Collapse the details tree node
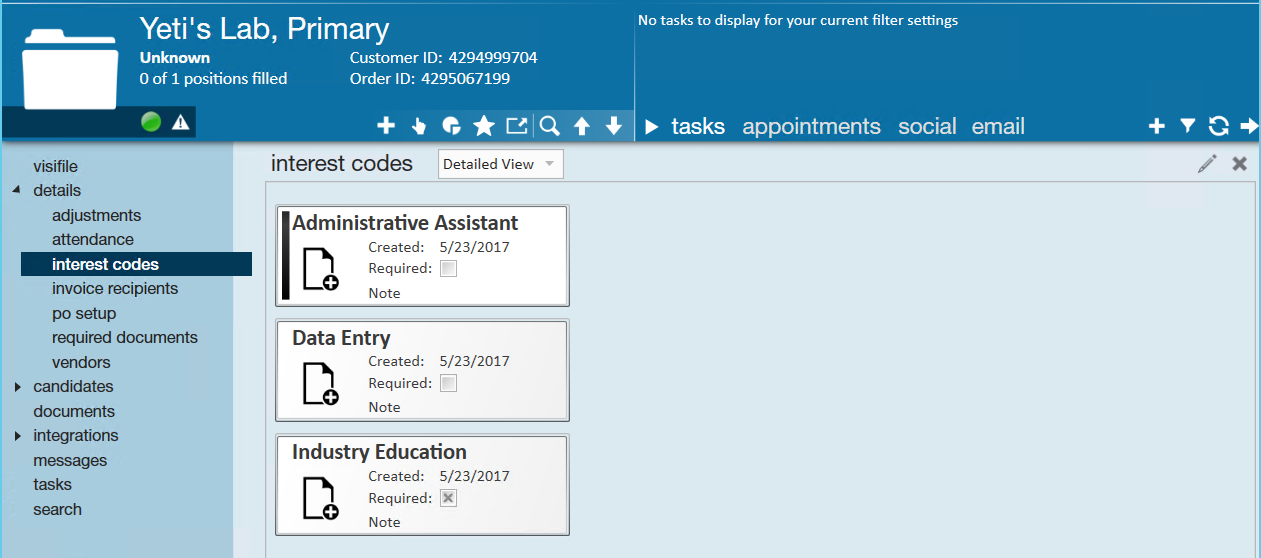The height and width of the screenshot is (558, 1261). [x=17, y=190]
